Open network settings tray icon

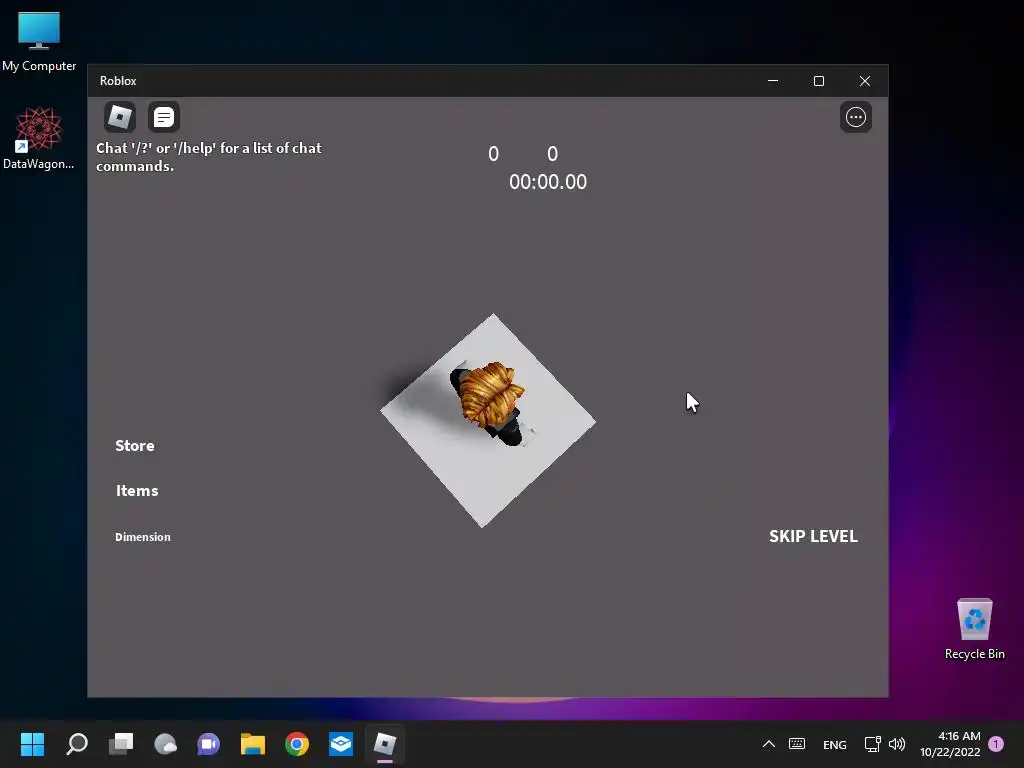(x=872, y=744)
